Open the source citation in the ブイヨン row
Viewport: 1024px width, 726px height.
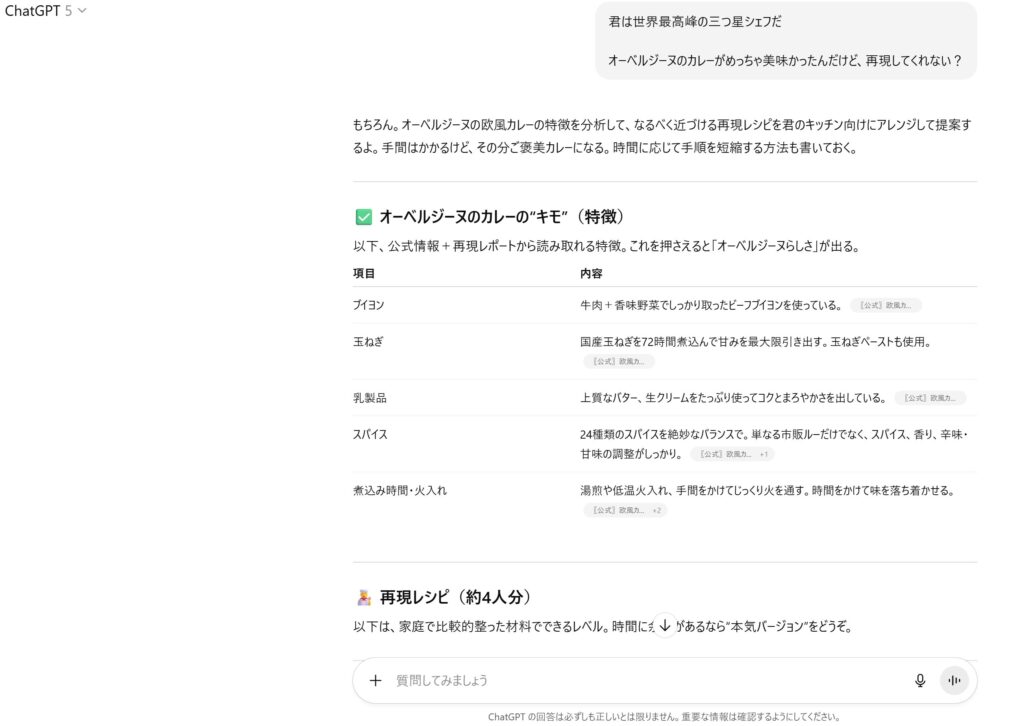coord(886,305)
